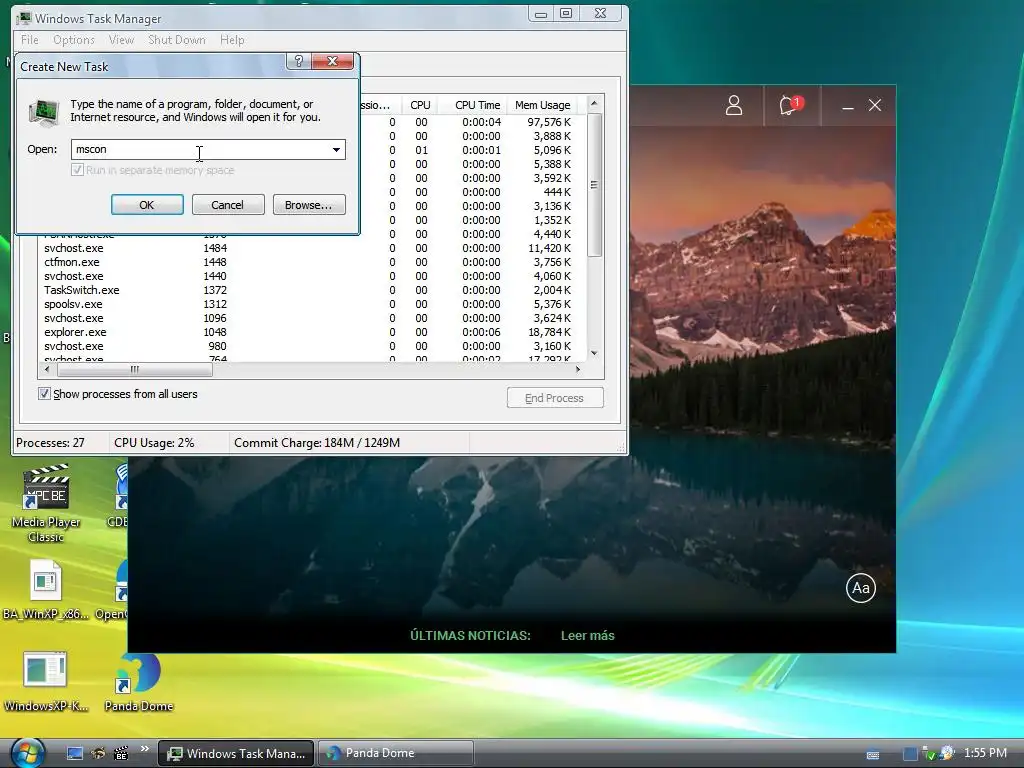Maximize the Task Manager window
This screenshot has width=1024, height=768.
566,14
